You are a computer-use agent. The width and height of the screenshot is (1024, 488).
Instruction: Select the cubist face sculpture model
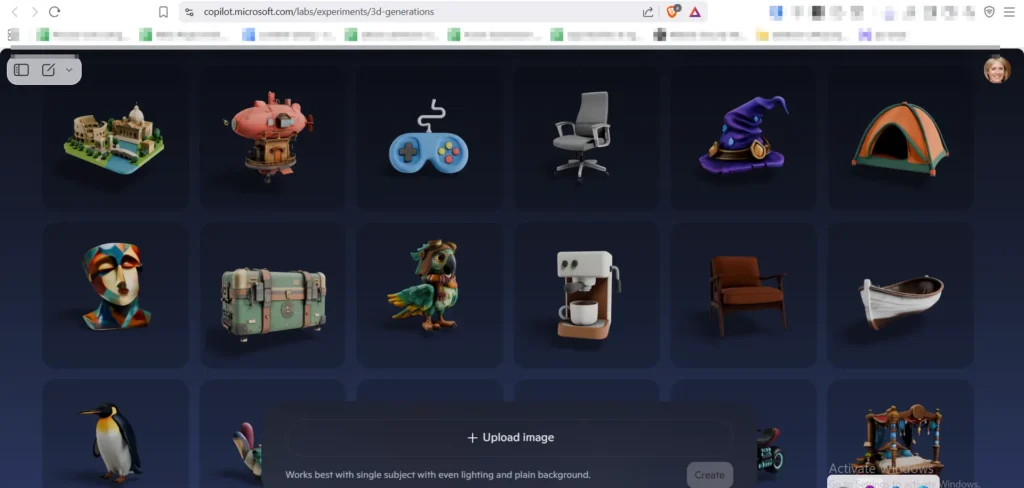(116, 295)
